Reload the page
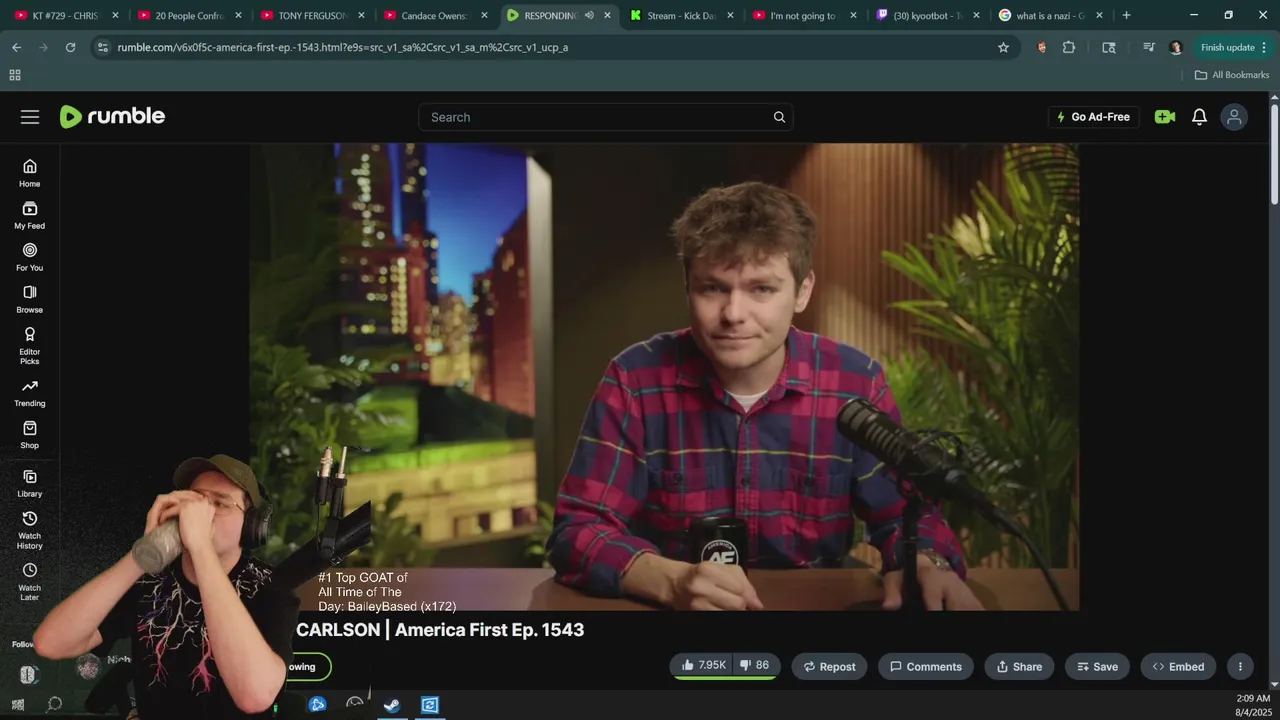Image resolution: width=1280 pixels, height=720 pixels. (70, 47)
